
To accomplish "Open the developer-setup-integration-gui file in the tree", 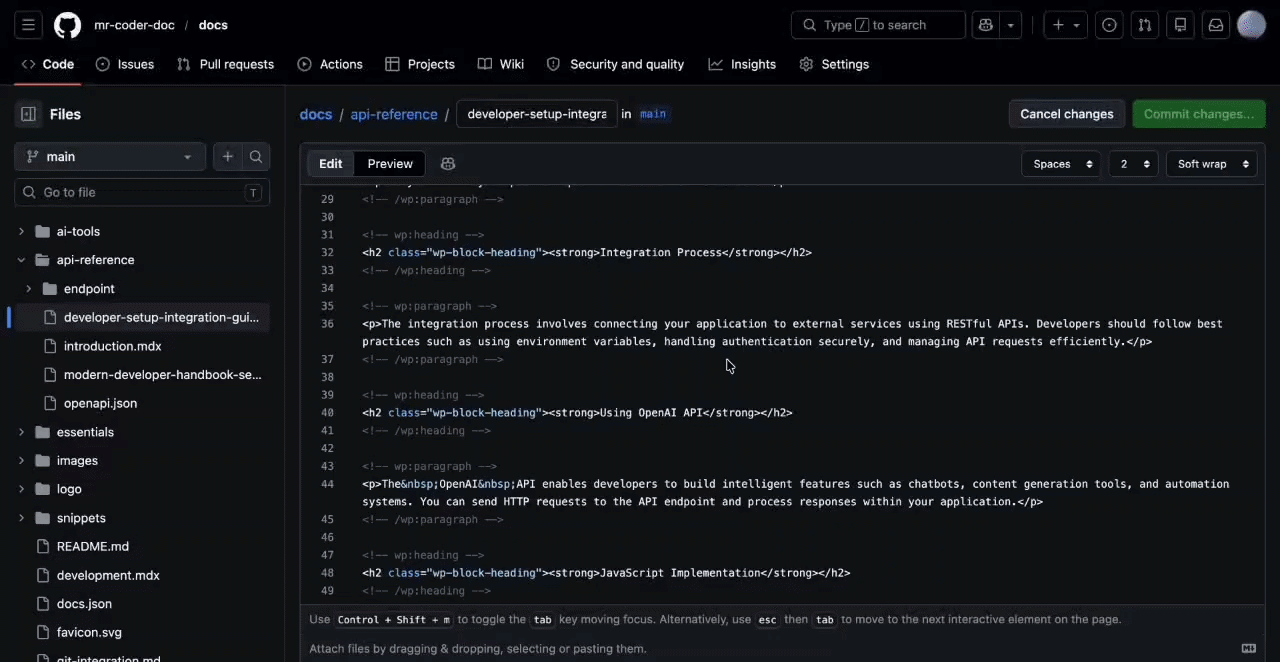I will tap(161, 317).
